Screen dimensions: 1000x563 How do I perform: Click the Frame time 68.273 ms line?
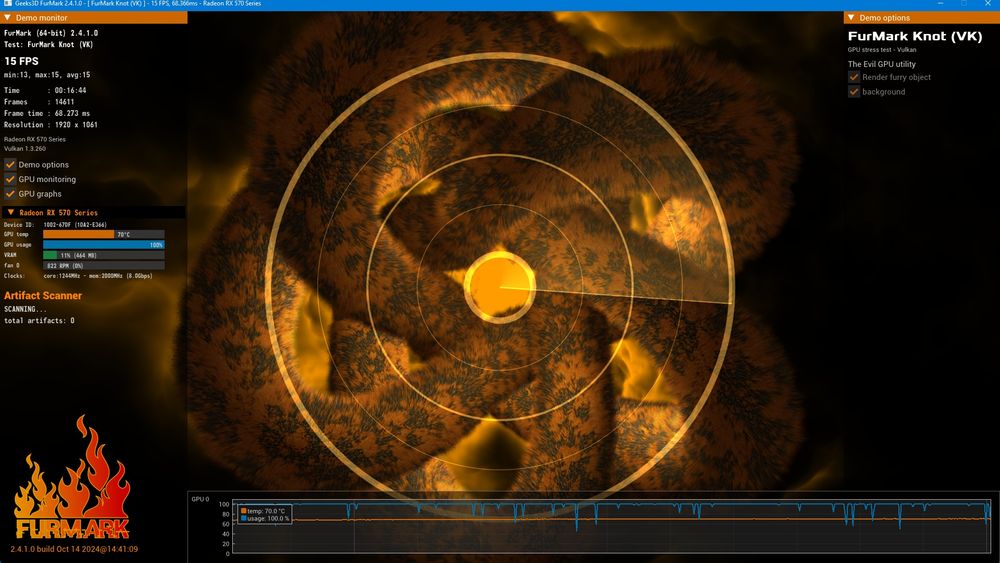[x=47, y=113]
